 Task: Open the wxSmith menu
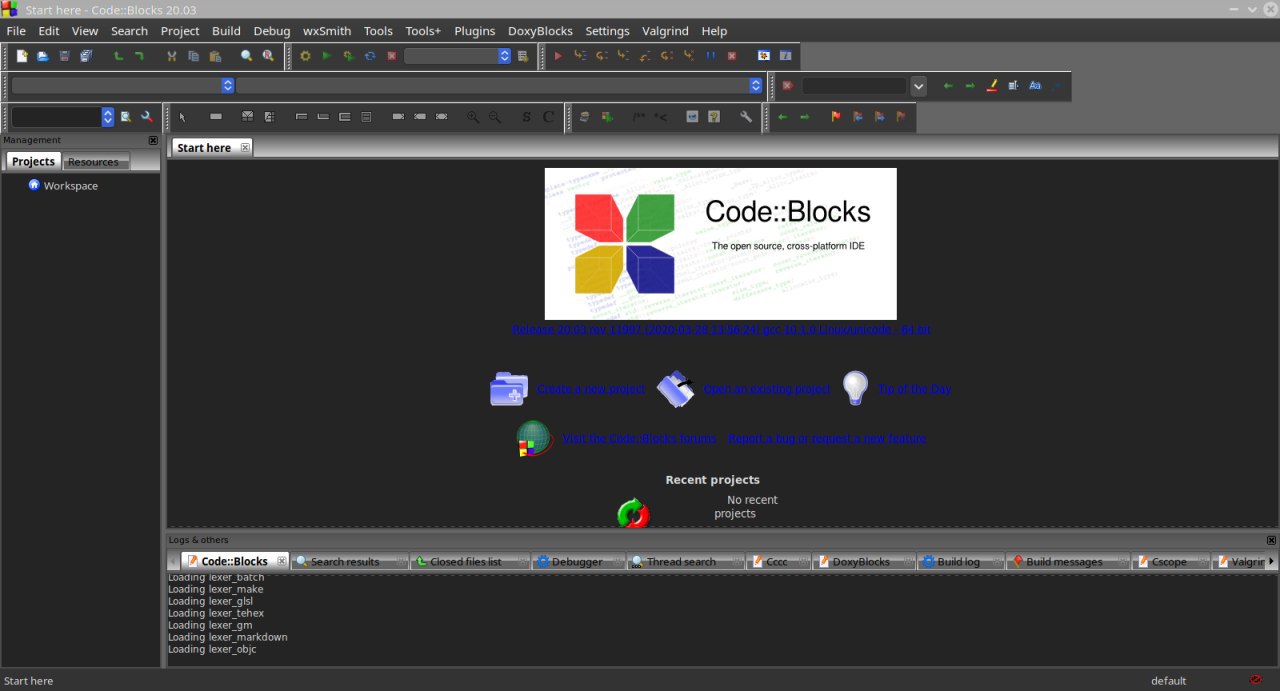pos(327,31)
